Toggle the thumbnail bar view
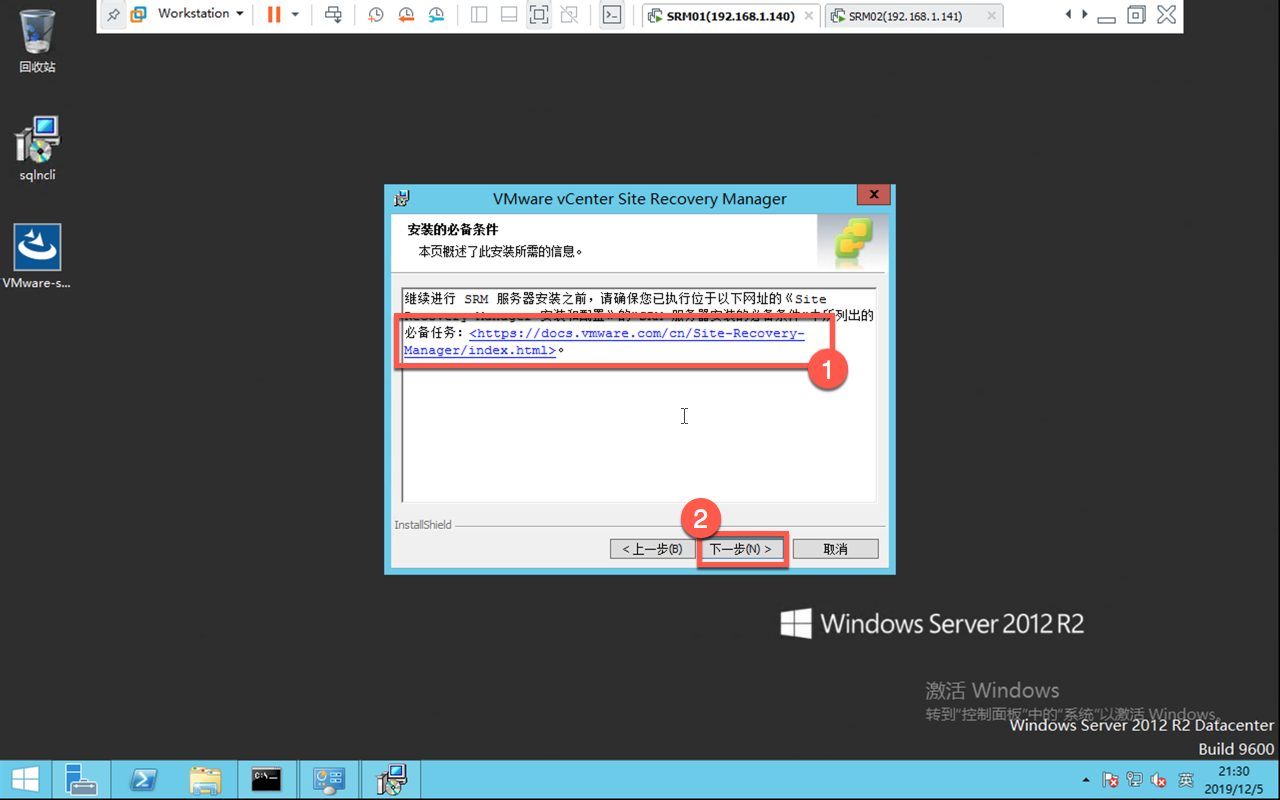The height and width of the screenshot is (800, 1280). coord(508,15)
